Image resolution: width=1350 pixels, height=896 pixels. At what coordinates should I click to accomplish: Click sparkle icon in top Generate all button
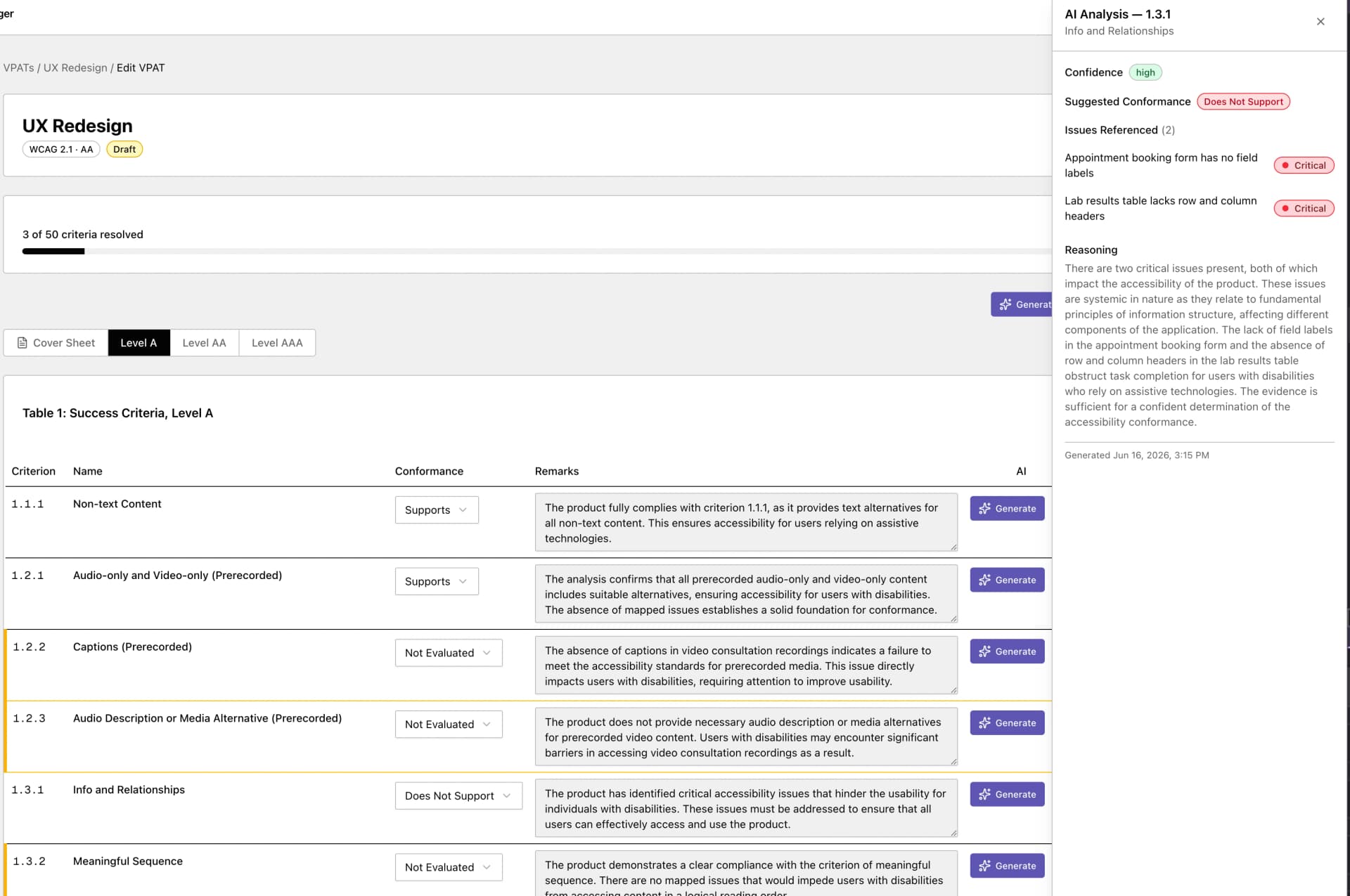pyautogui.click(x=1005, y=305)
